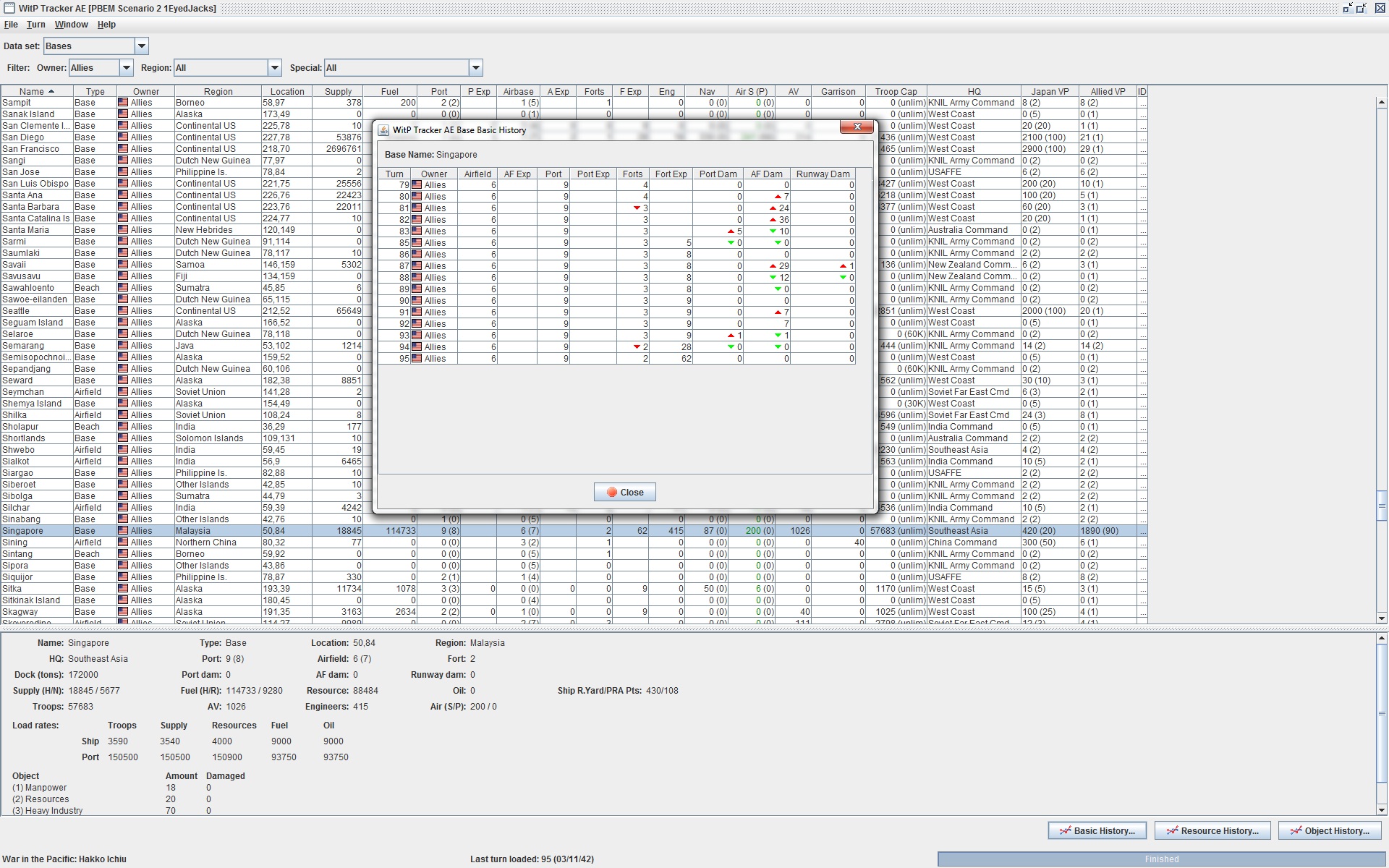Open Resource History window

pyautogui.click(x=1213, y=831)
